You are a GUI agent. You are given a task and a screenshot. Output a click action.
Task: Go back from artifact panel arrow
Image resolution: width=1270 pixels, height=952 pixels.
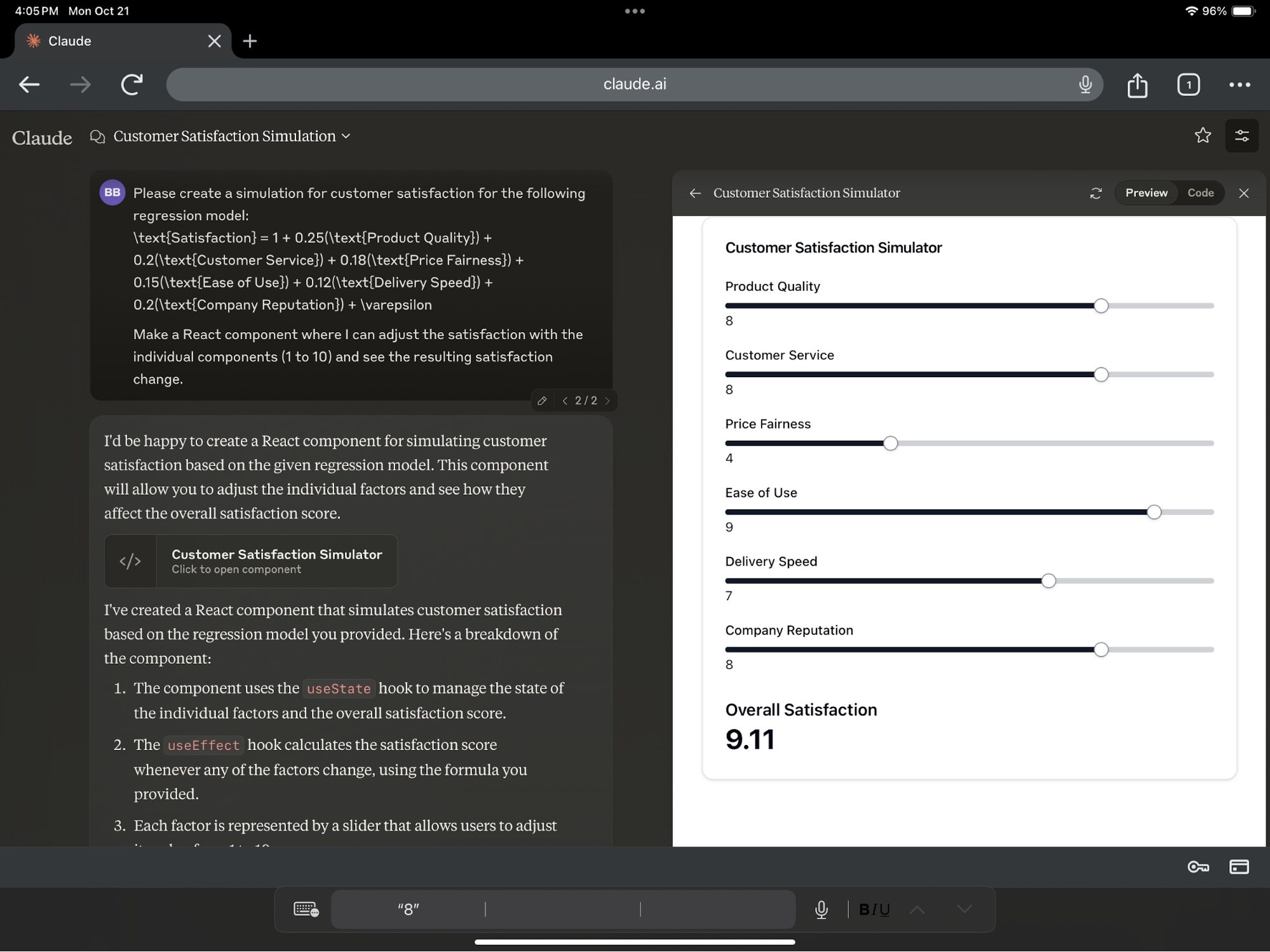pyautogui.click(x=695, y=193)
